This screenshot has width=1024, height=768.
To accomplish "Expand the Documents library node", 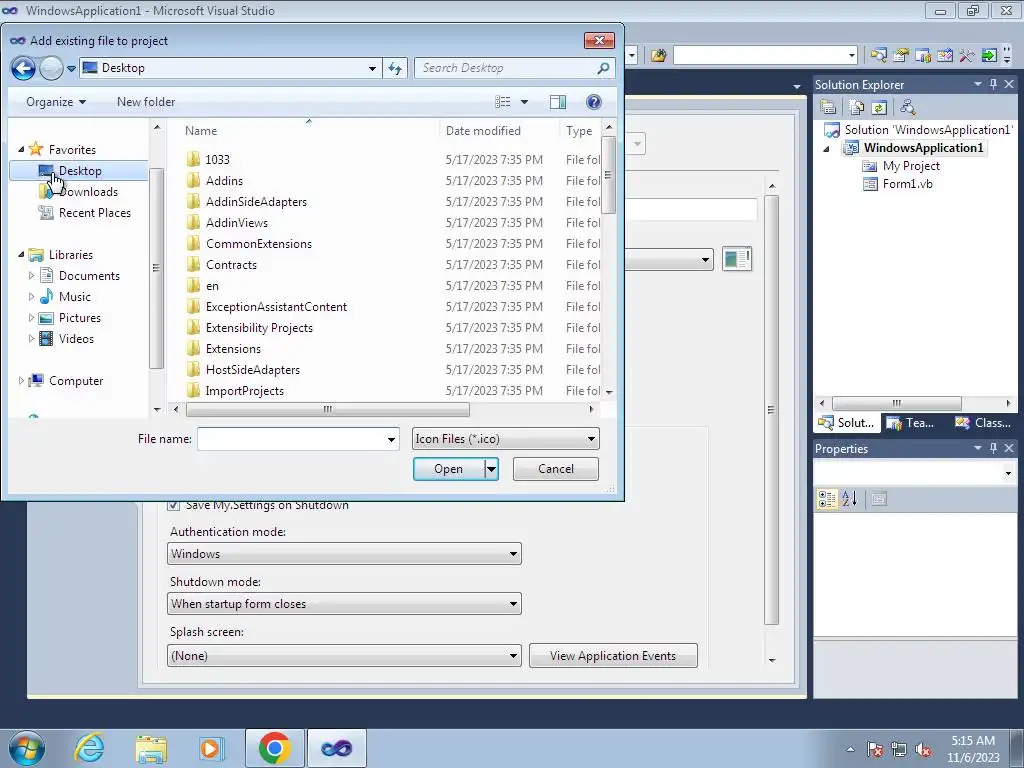I will [31, 276].
